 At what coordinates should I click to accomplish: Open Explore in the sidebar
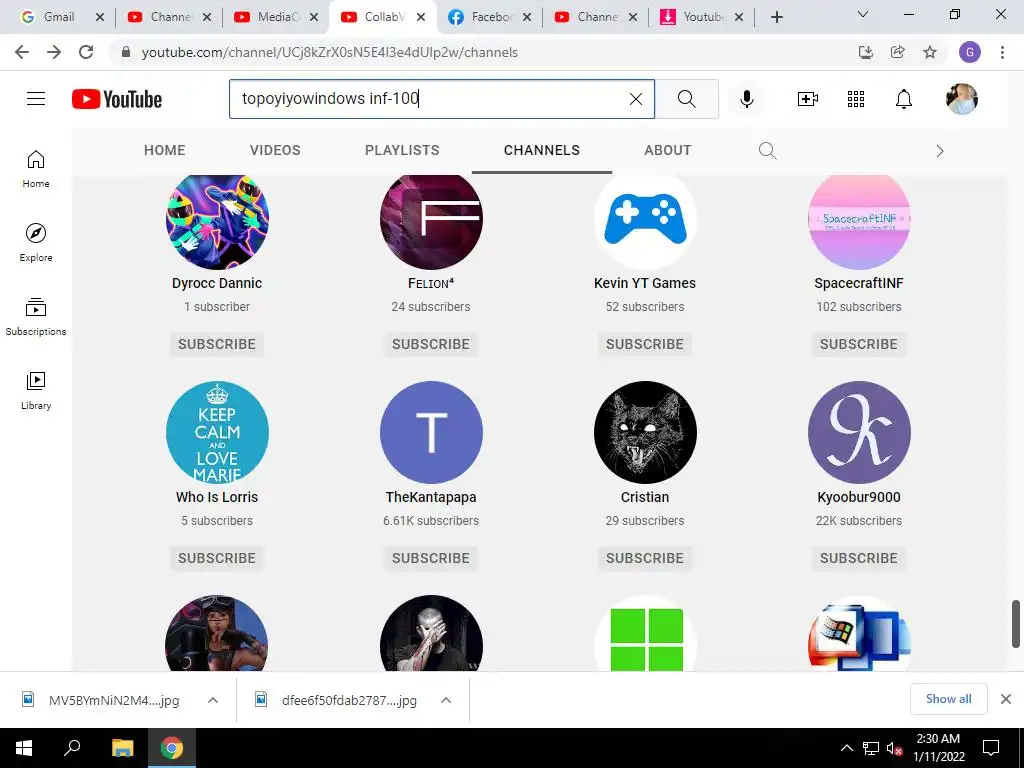point(36,243)
